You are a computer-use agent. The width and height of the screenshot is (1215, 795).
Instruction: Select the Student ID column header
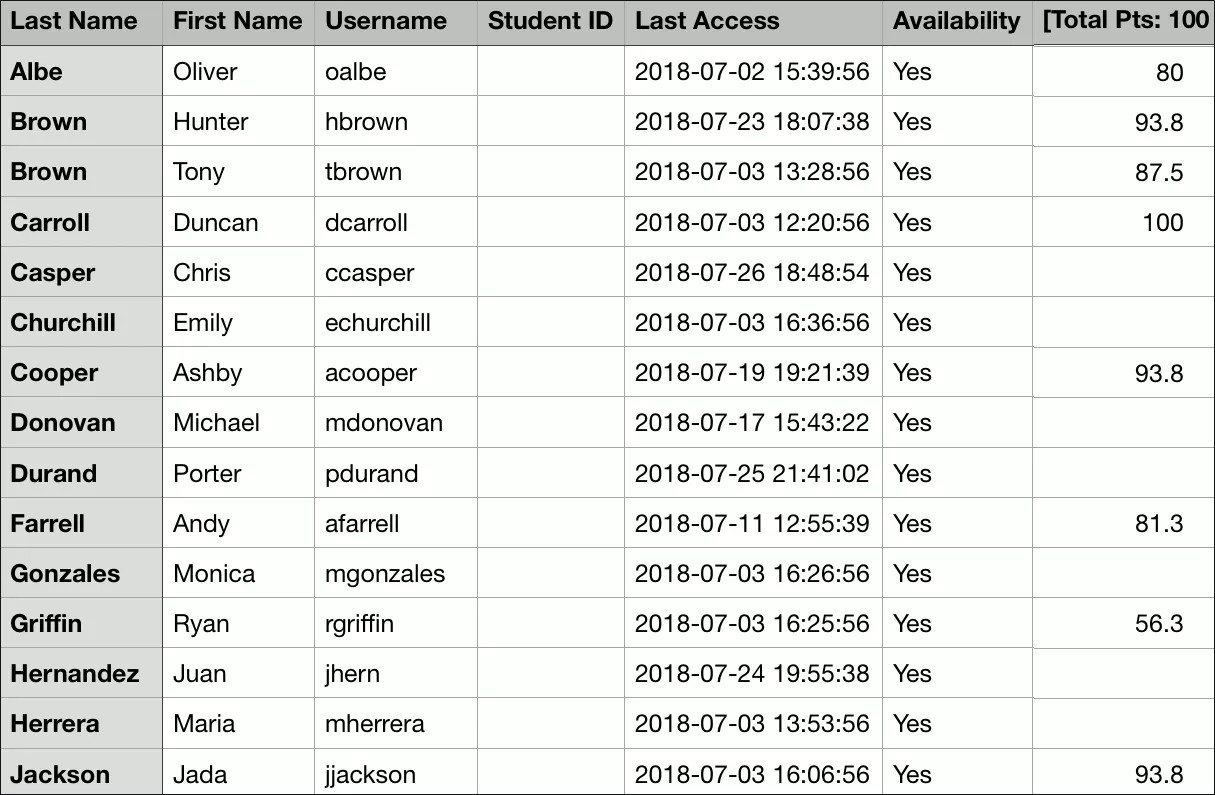pyautogui.click(x=550, y=21)
